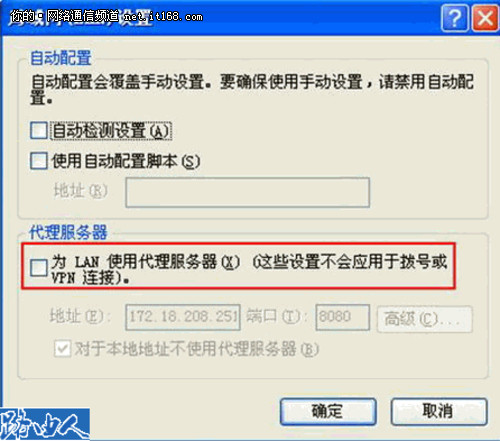Click the 使用自动配置脚本(S) label text

click(126, 161)
